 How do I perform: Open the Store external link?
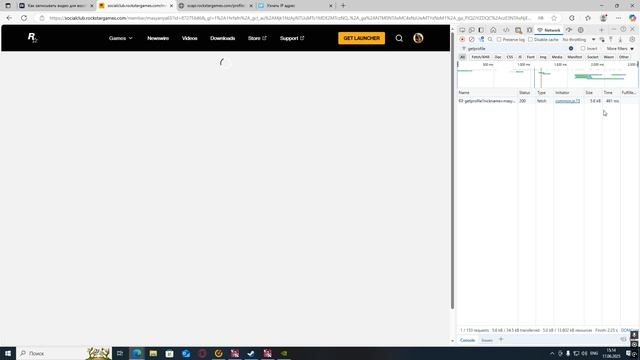[257, 38]
